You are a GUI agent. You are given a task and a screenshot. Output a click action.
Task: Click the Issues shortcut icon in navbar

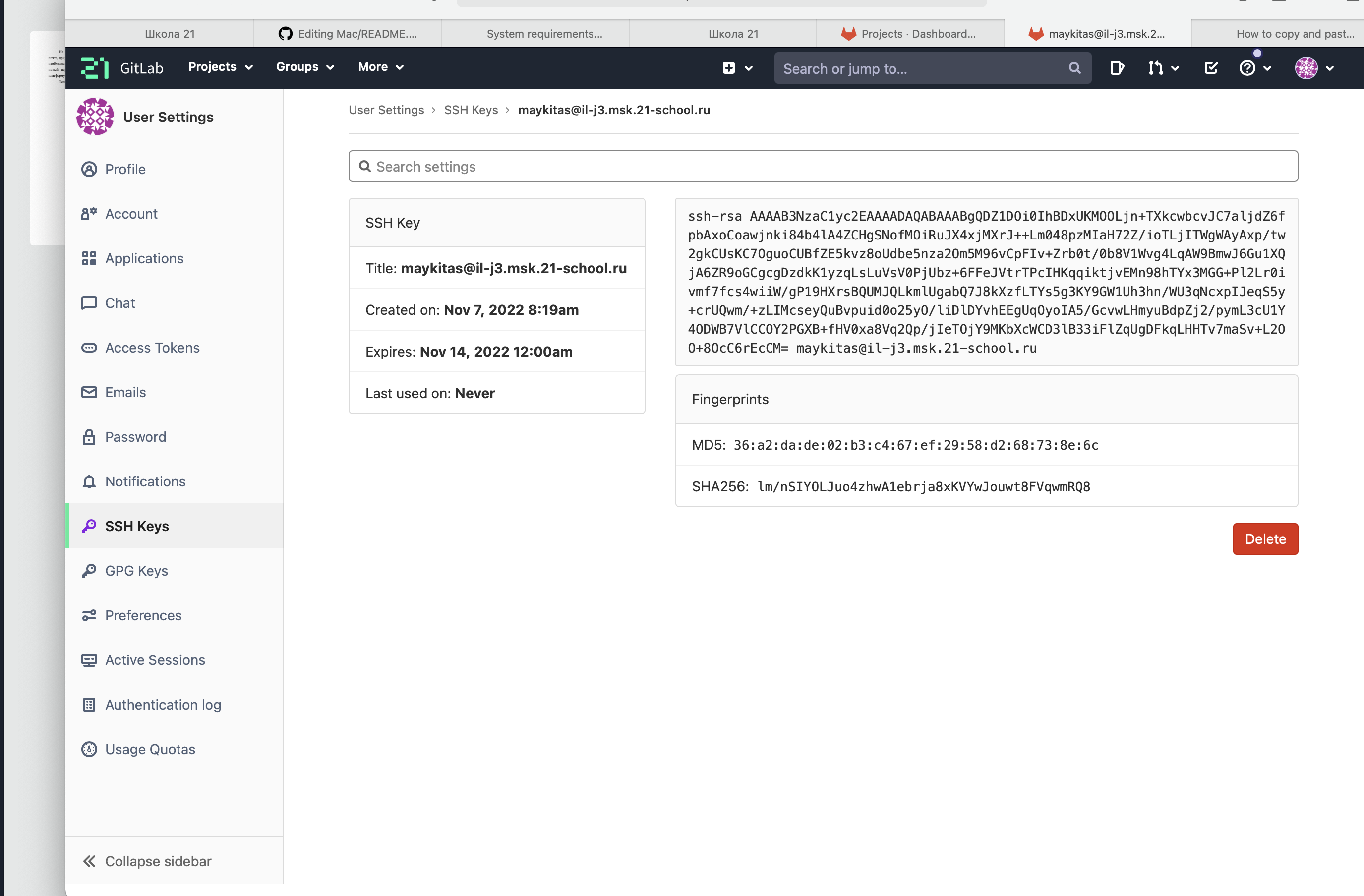click(x=1117, y=67)
